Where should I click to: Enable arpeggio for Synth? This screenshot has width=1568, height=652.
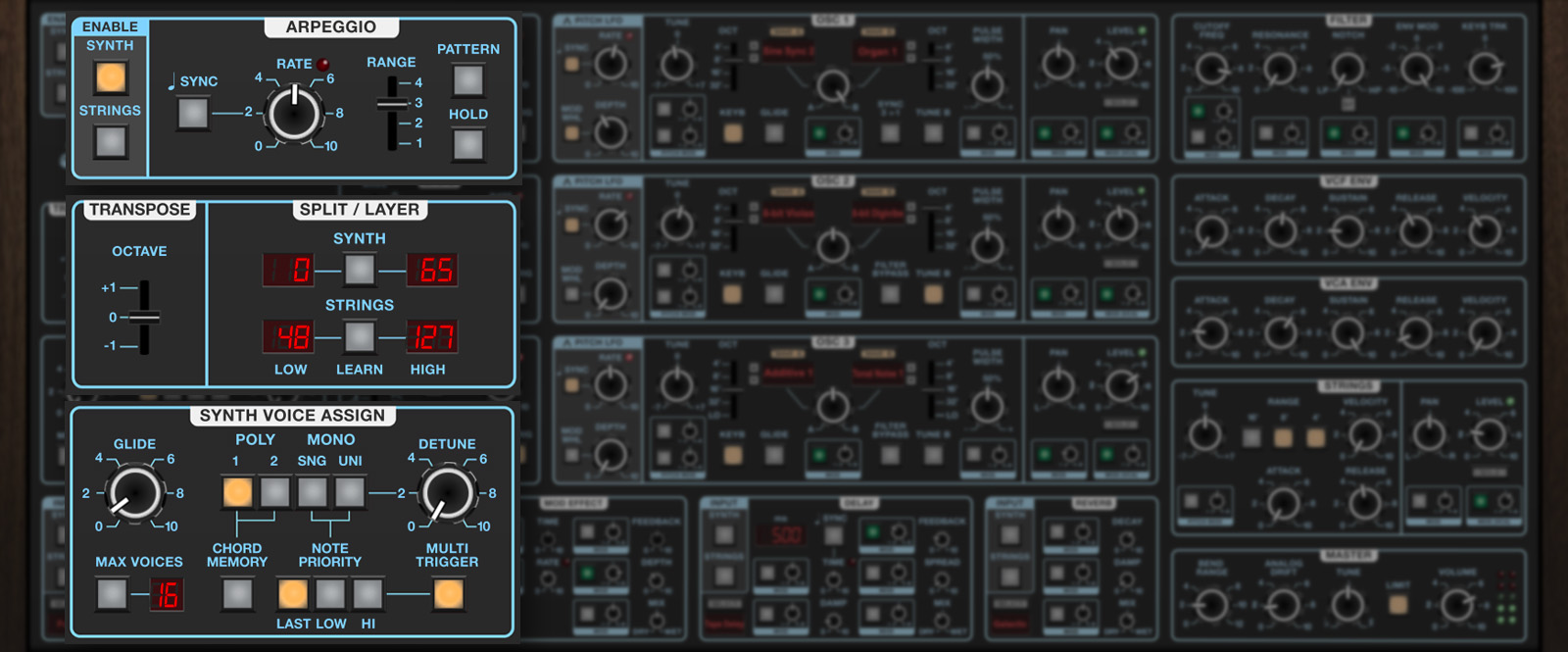point(111,76)
